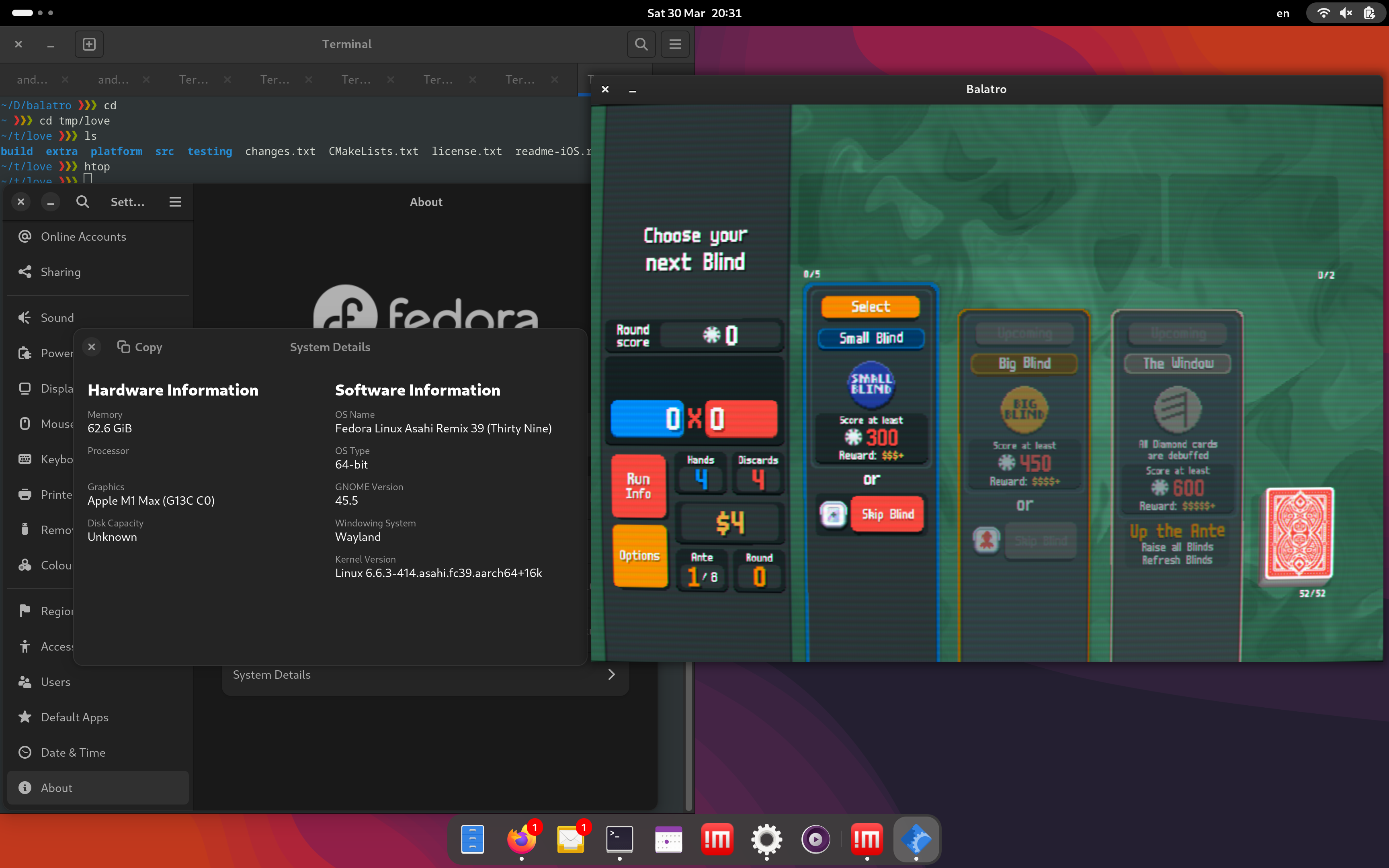Click the Displays monitor icon in sidebar
Image resolution: width=1389 pixels, height=868 pixels.
tap(25, 389)
